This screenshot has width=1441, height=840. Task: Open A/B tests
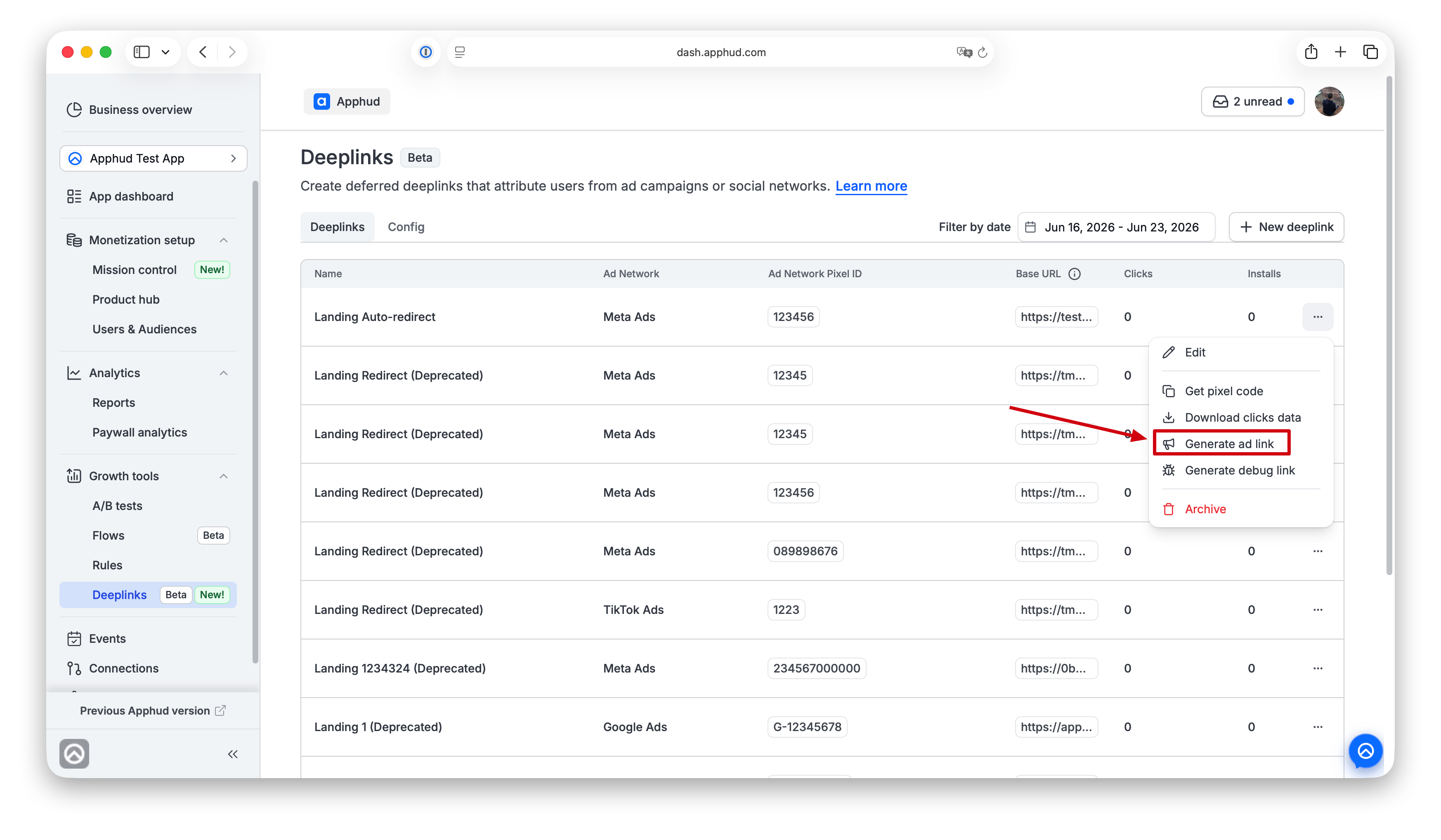click(117, 505)
